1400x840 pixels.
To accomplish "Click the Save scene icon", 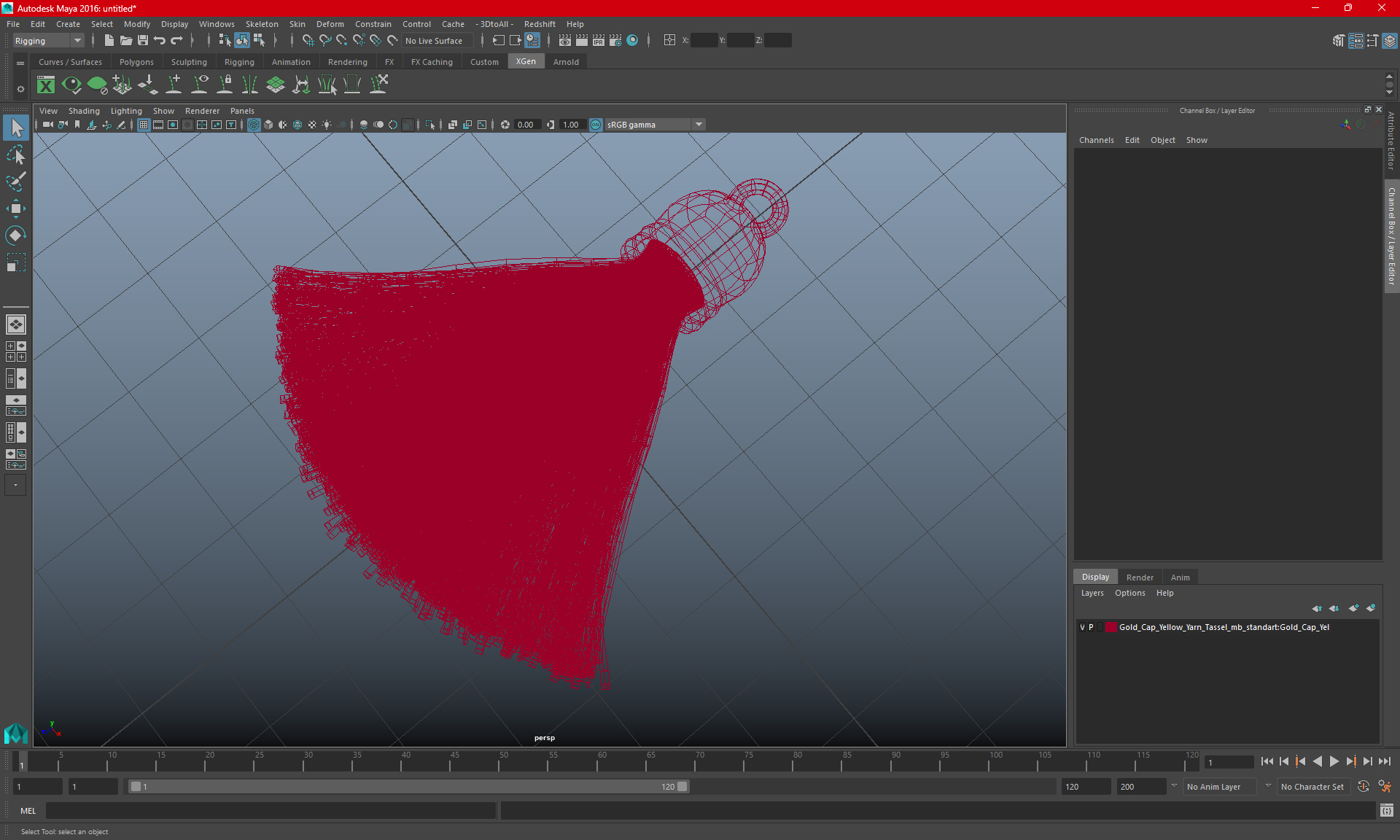I will (x=143, y=41).
